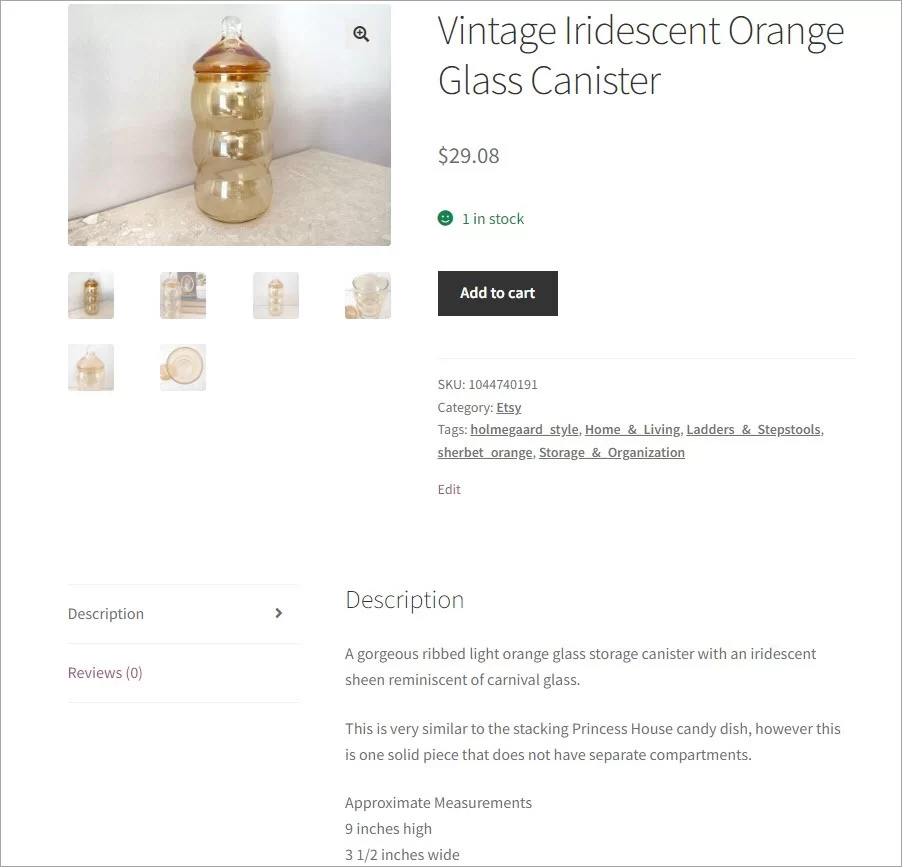Click the product price $29.08
The image size is (902, 867).
click(468, 155)
